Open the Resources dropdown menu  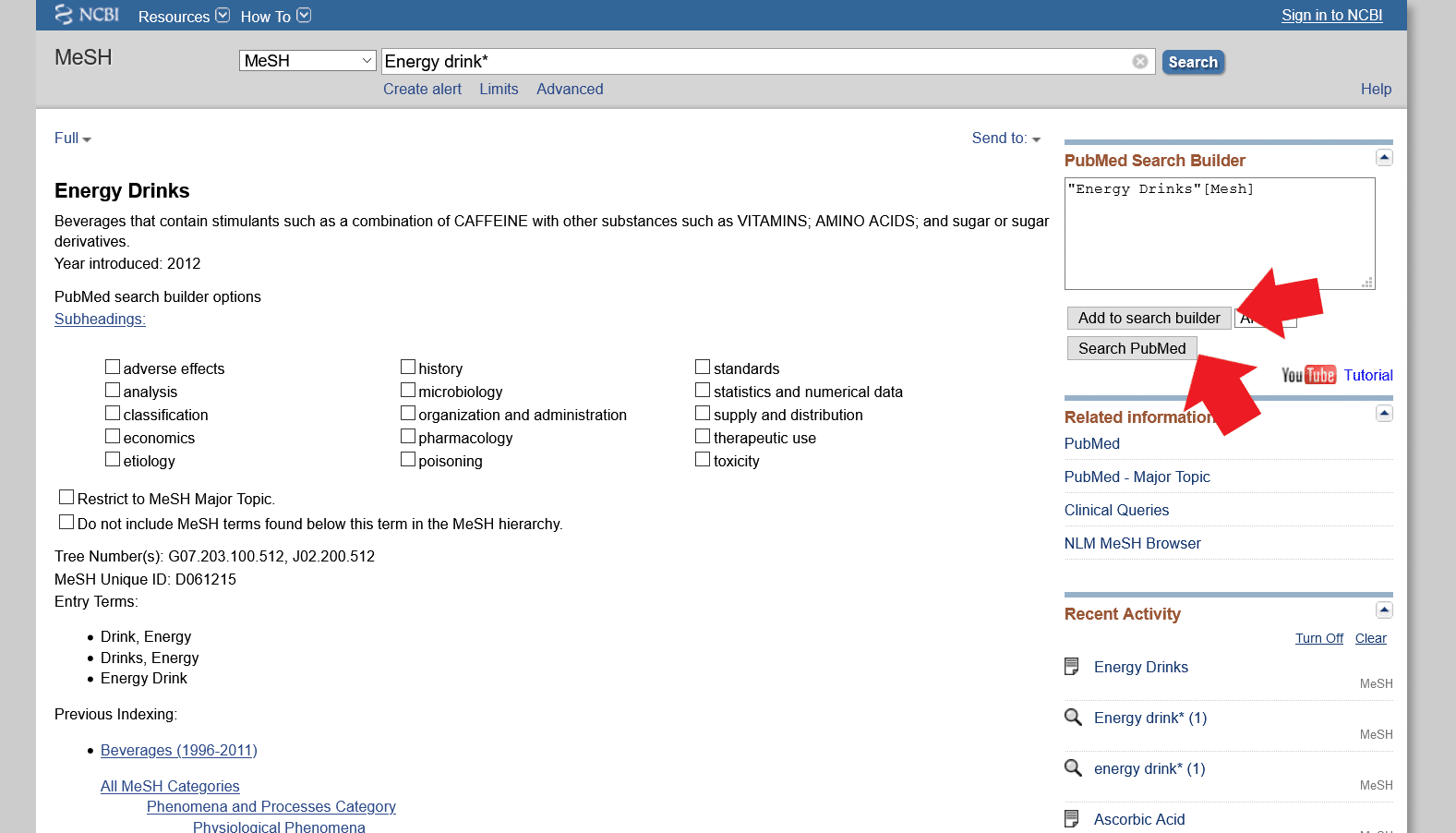184,16
